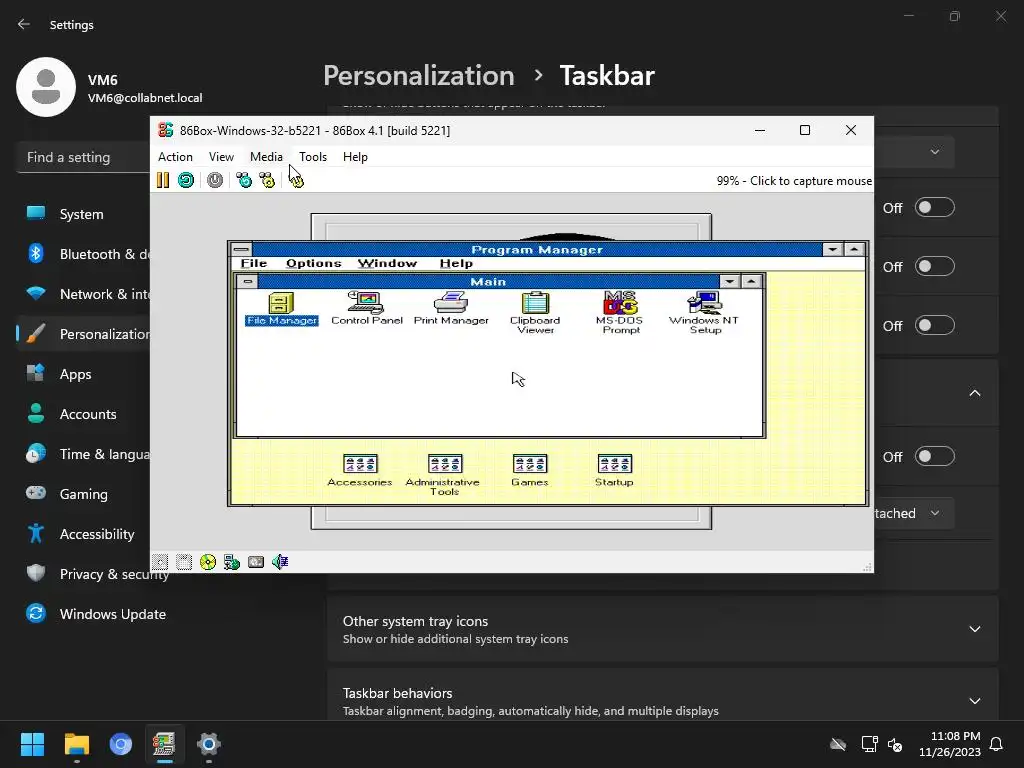Open Program Manager File menu
The width and height of the screenshot is (1024, 768).
254,263
